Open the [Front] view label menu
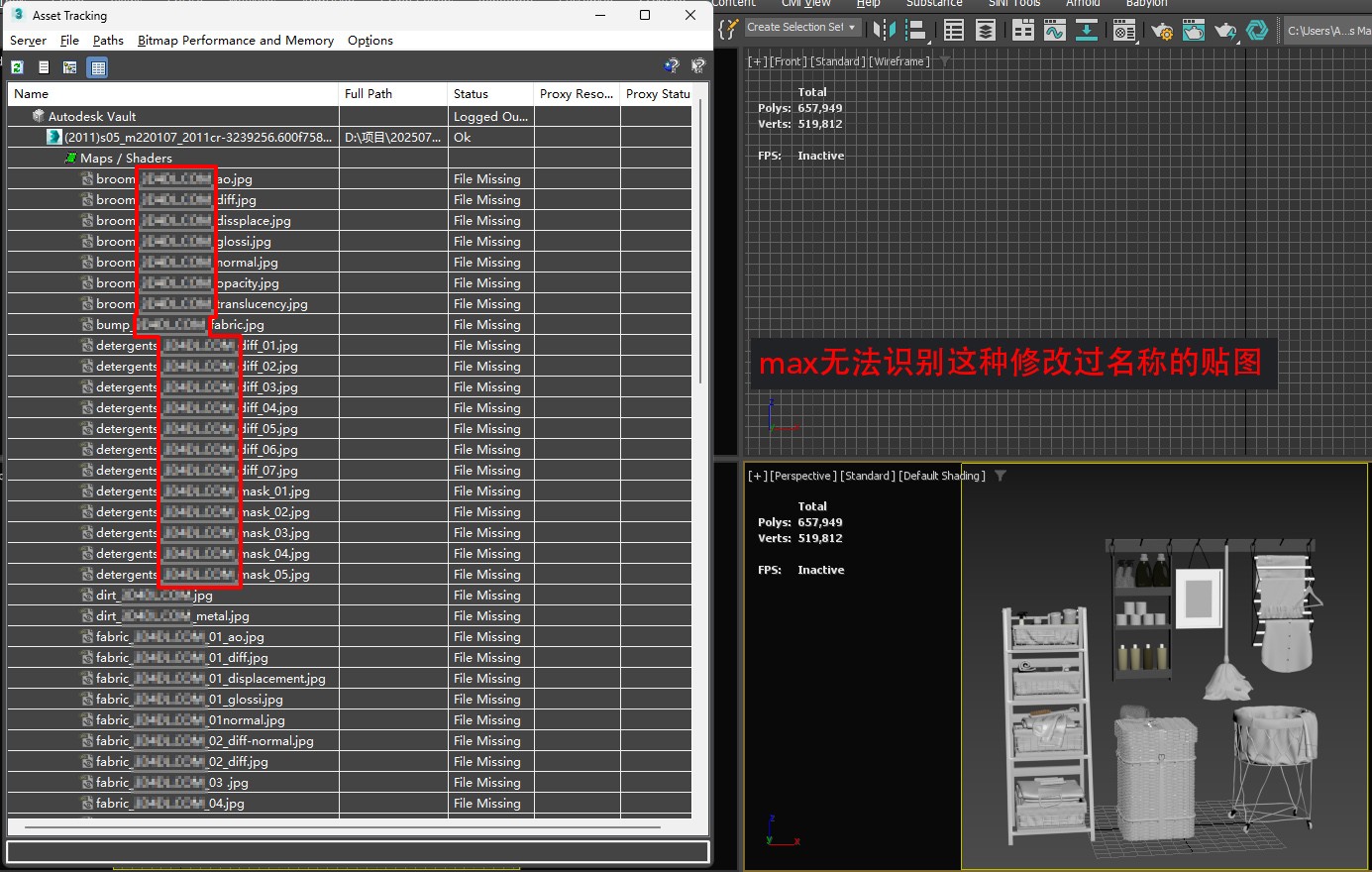This screenshot has height=872, width=1372. 789,61
